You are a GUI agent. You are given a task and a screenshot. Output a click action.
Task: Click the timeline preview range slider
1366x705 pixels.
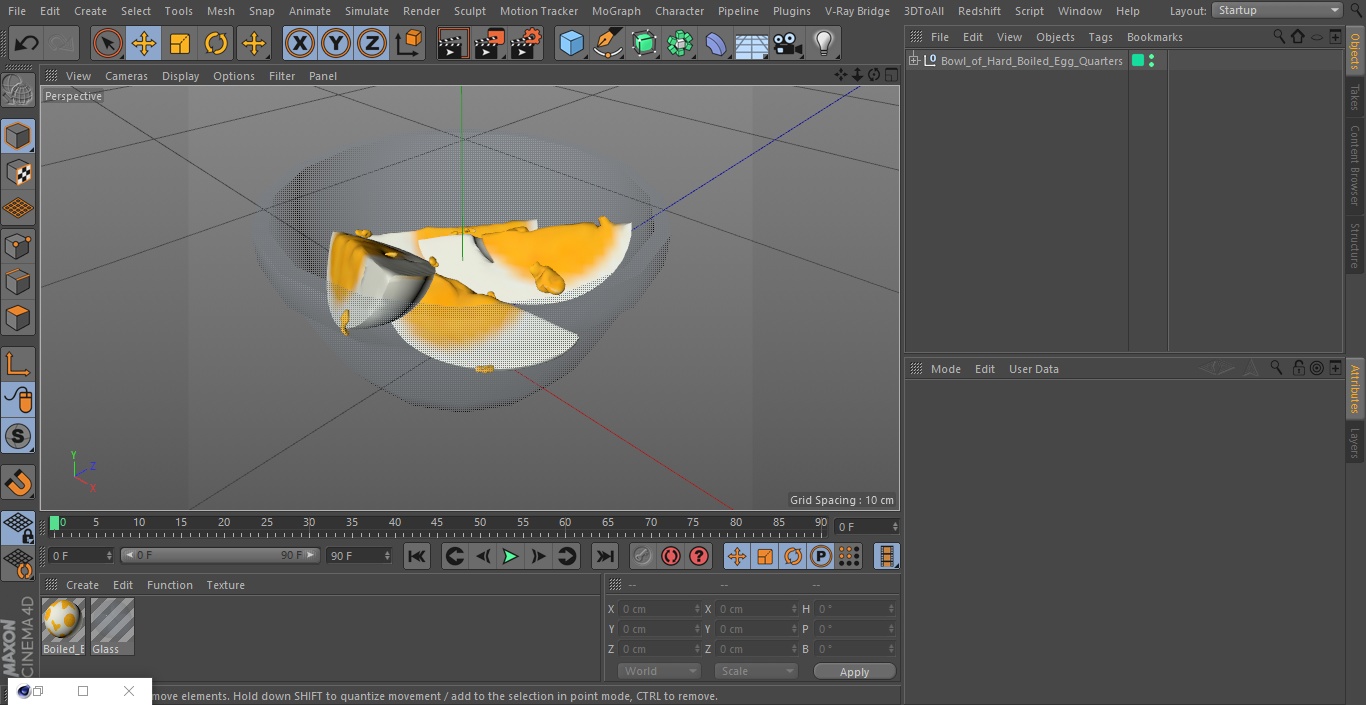click(x=220, y=555)
